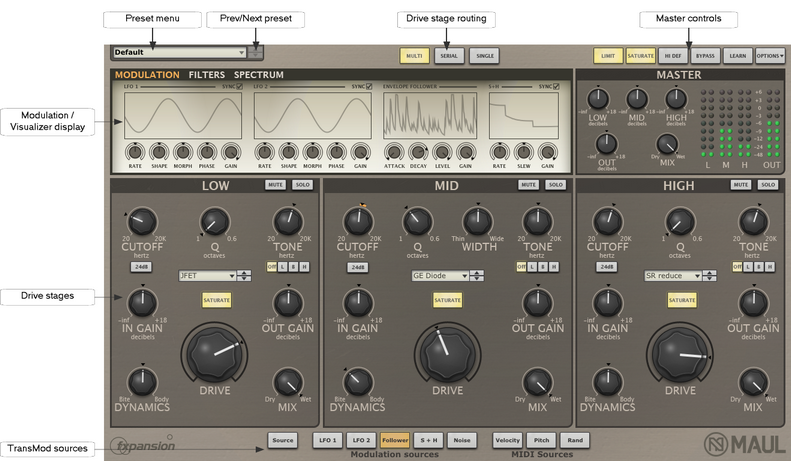This screenshot has height=461, width=791.
Task: Click the Master HIGH decibels knob
Action: [676, 99]
